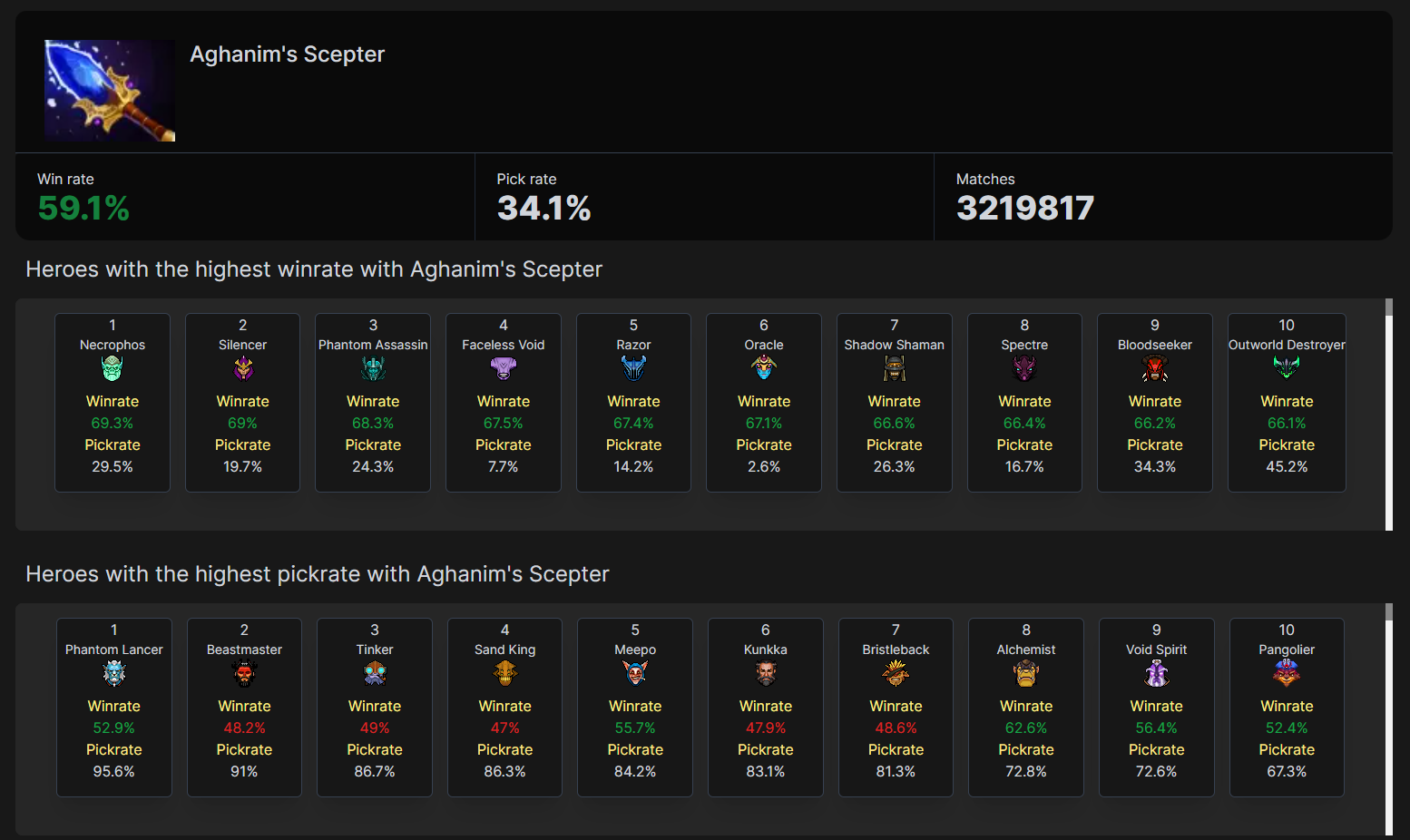This screenshot has height=840, width=1410.
Task: Click the Faceless Void hero icon
Action: (504, 368)
